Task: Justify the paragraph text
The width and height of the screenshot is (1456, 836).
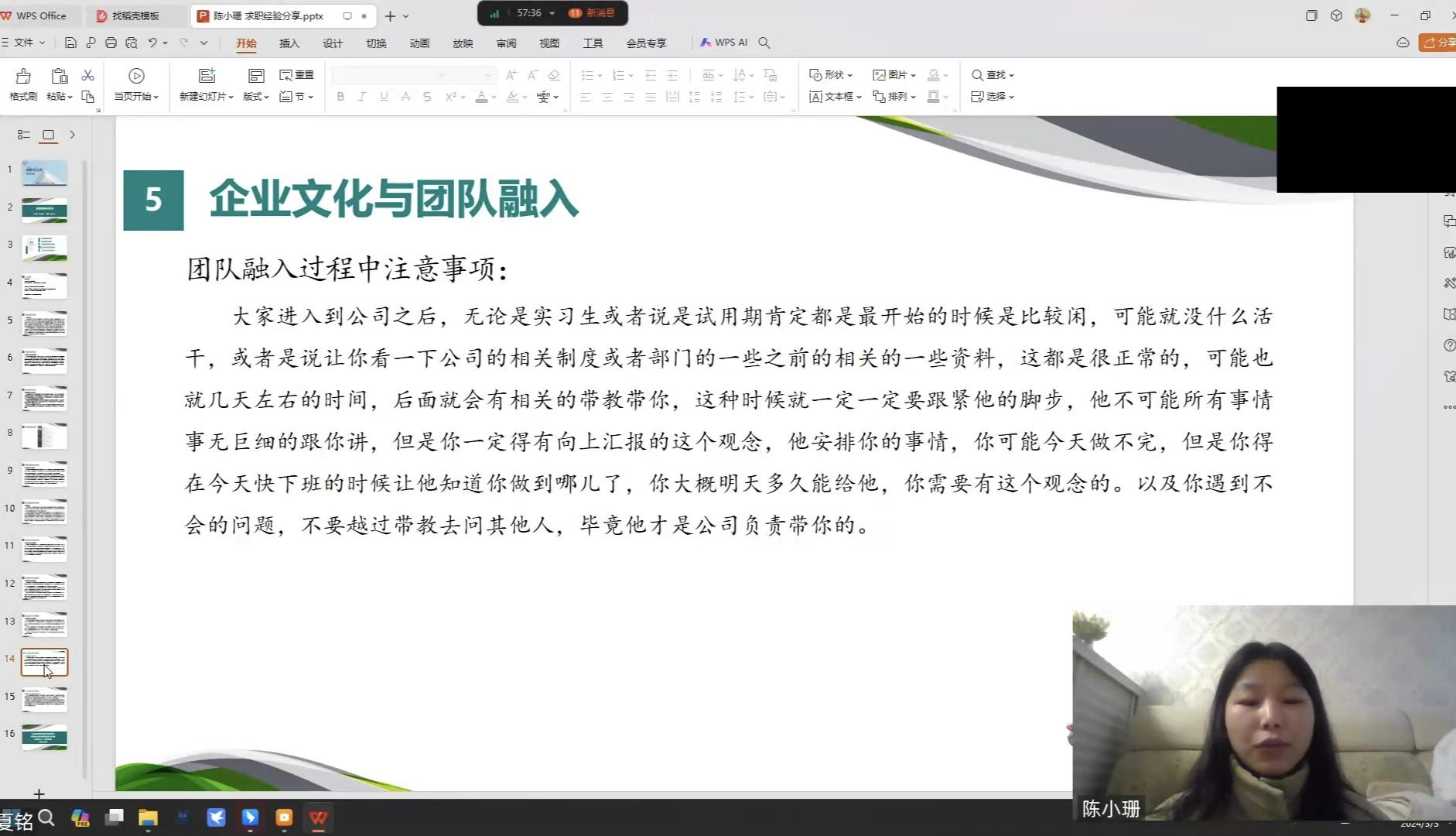Action: (x=651, y=97)
